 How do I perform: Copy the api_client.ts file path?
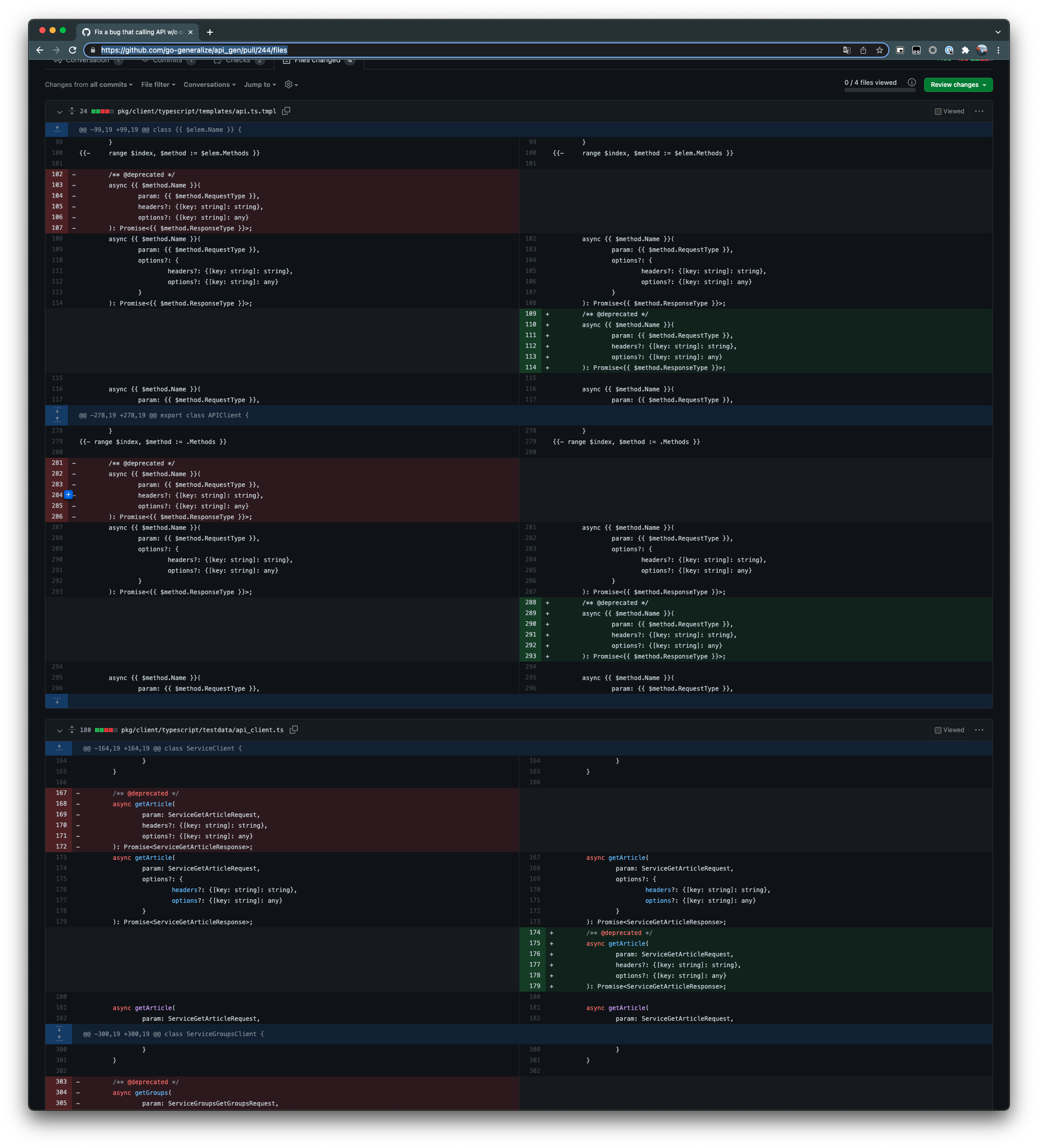coord(294,730)
